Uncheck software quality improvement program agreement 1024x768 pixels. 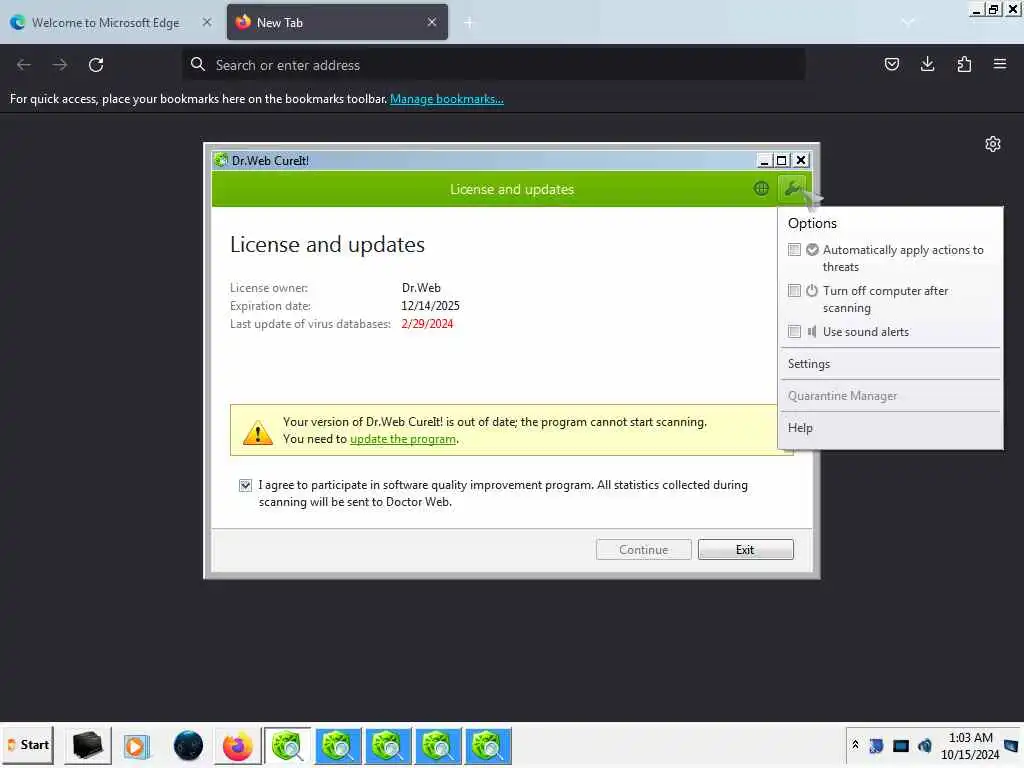245,485
